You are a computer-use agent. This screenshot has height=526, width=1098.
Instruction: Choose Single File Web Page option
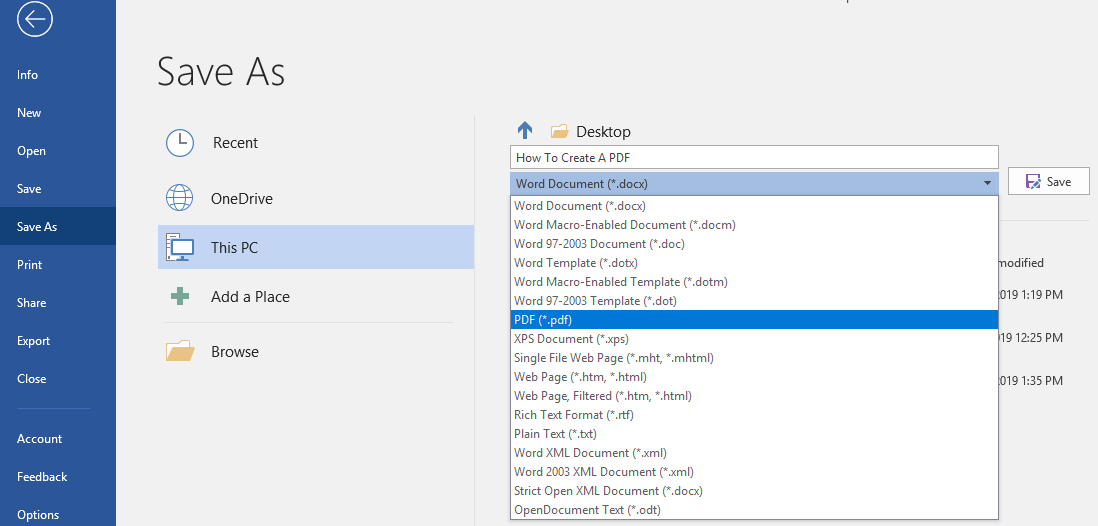(x=754, y=357)
